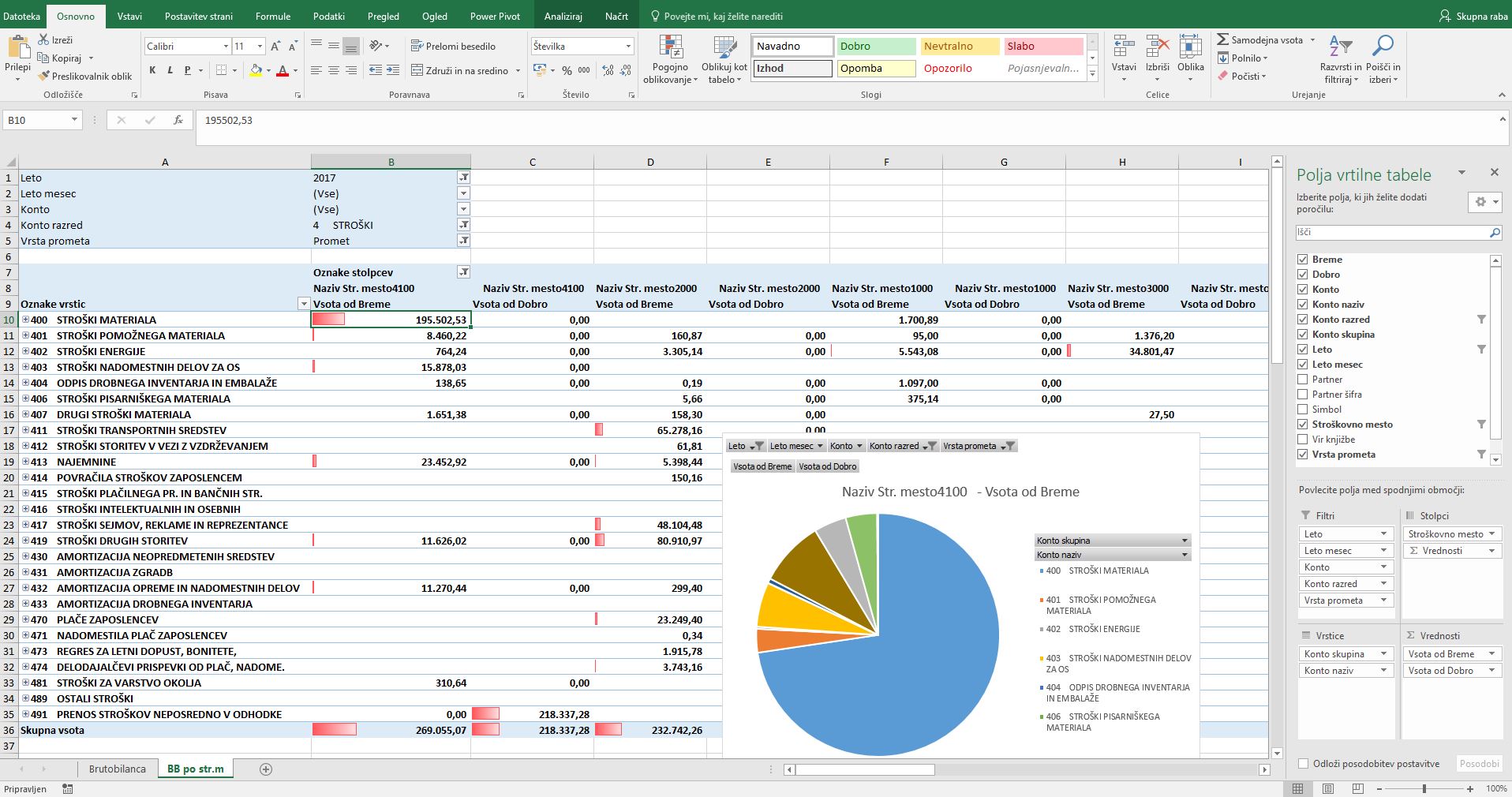1512x797 pixels.
Task: Open the Leto filter dropdown in B1
Action: click(x=463, y=178)
